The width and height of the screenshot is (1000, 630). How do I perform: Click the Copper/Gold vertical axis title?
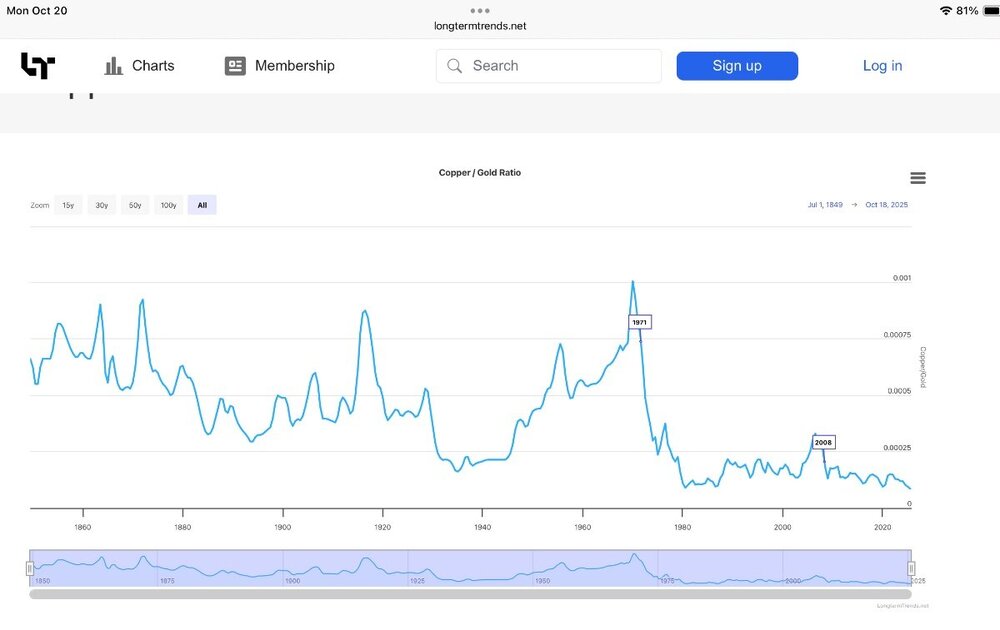tap(922, 367)
